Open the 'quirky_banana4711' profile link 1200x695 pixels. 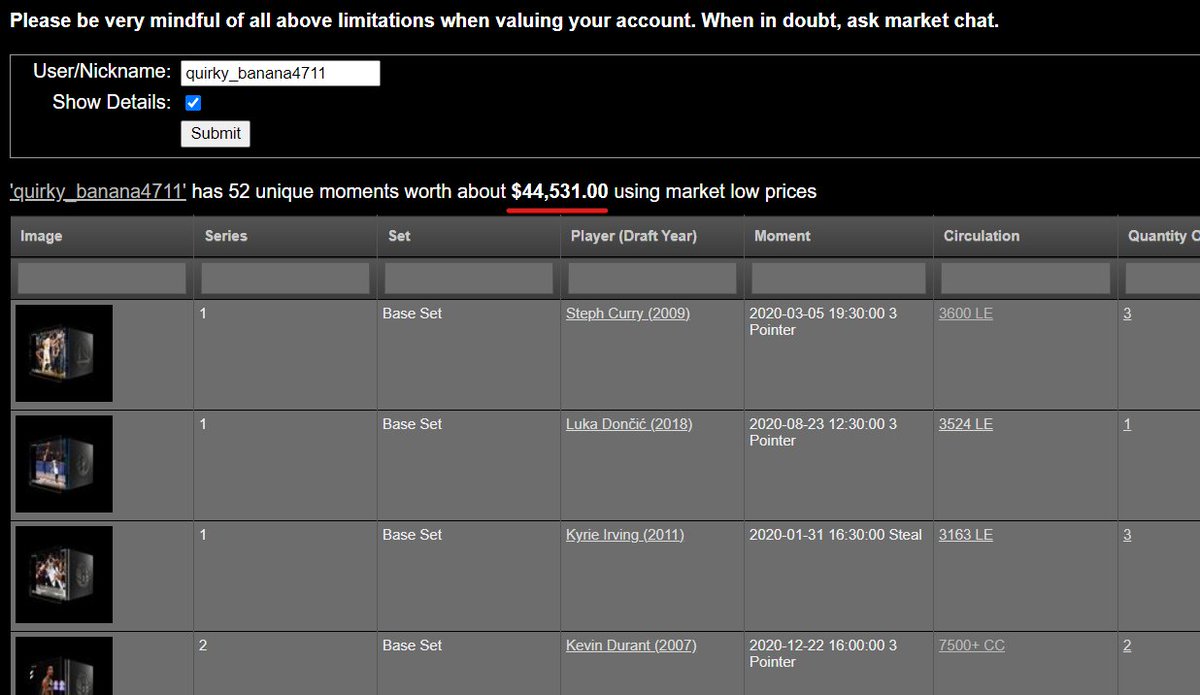[x=98, y=191]
